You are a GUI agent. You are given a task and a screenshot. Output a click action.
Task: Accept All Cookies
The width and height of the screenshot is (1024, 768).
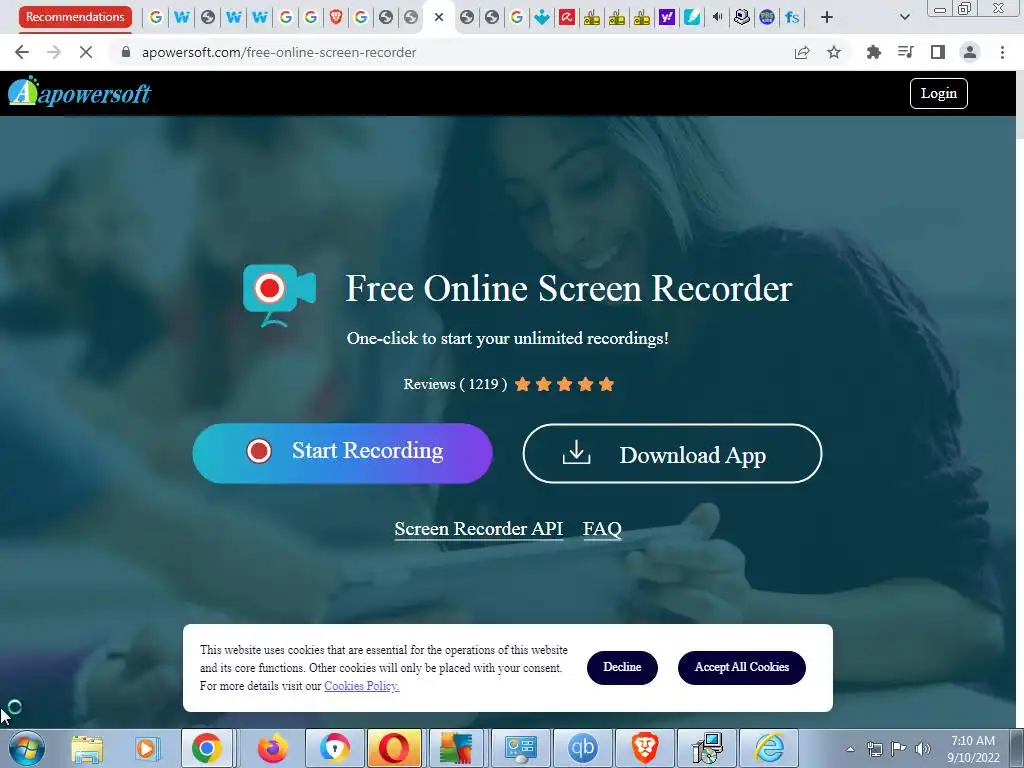point(742,667)
